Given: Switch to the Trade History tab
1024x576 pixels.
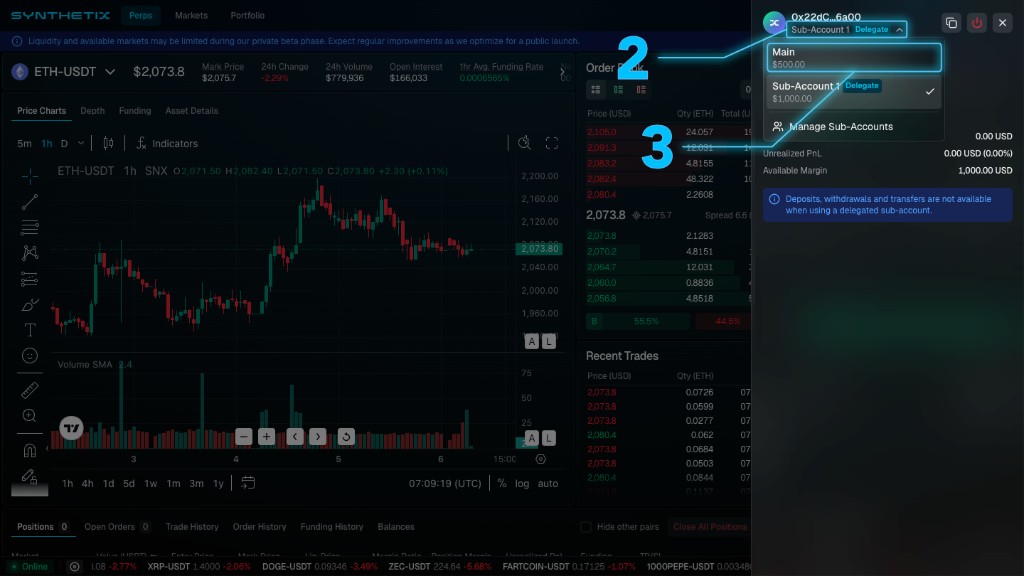Looking at the screenshot, I should 191,527.
